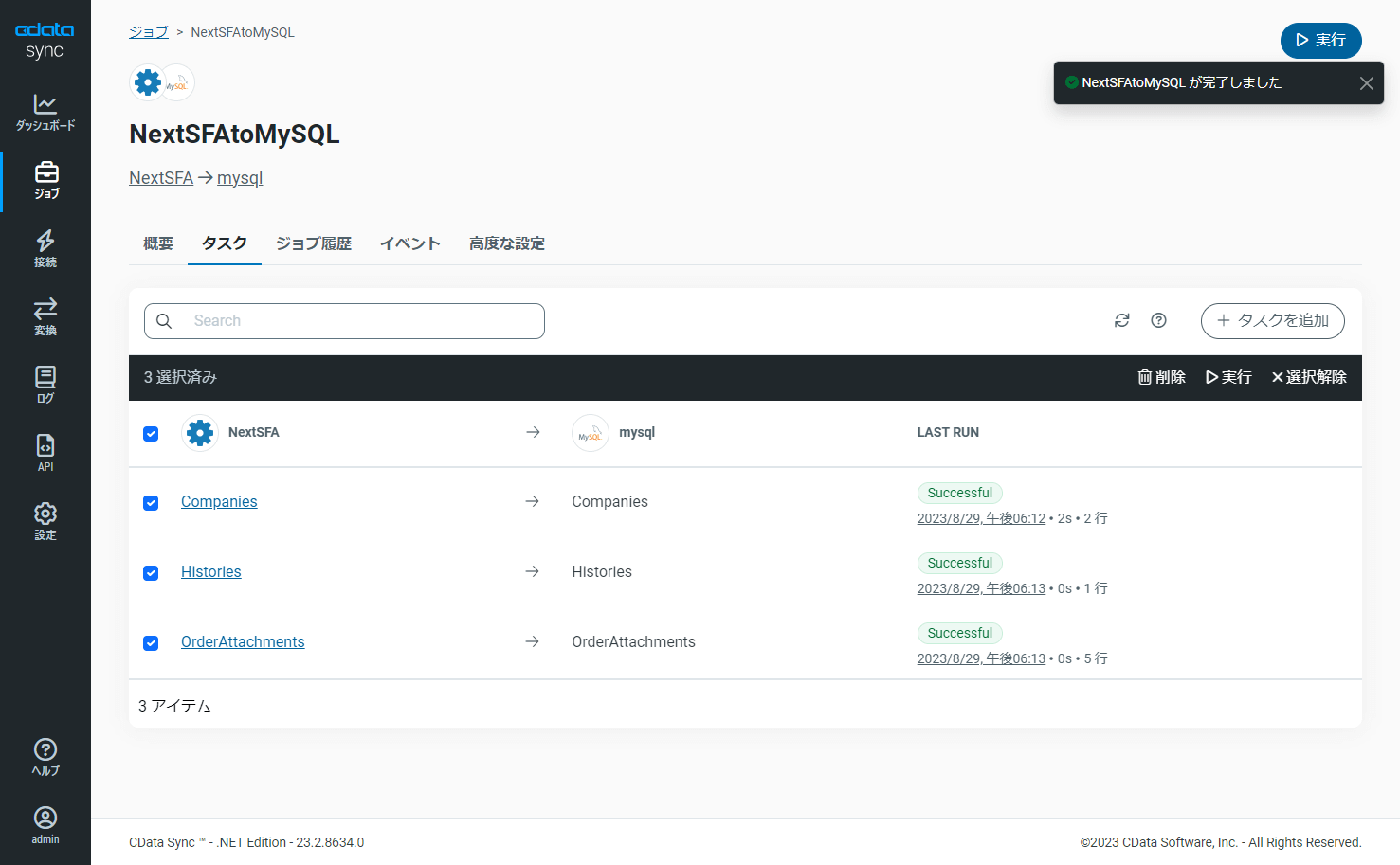1400x865 pixels.
Task: Open the admin user account icon
Action: (x=45, y=825)
